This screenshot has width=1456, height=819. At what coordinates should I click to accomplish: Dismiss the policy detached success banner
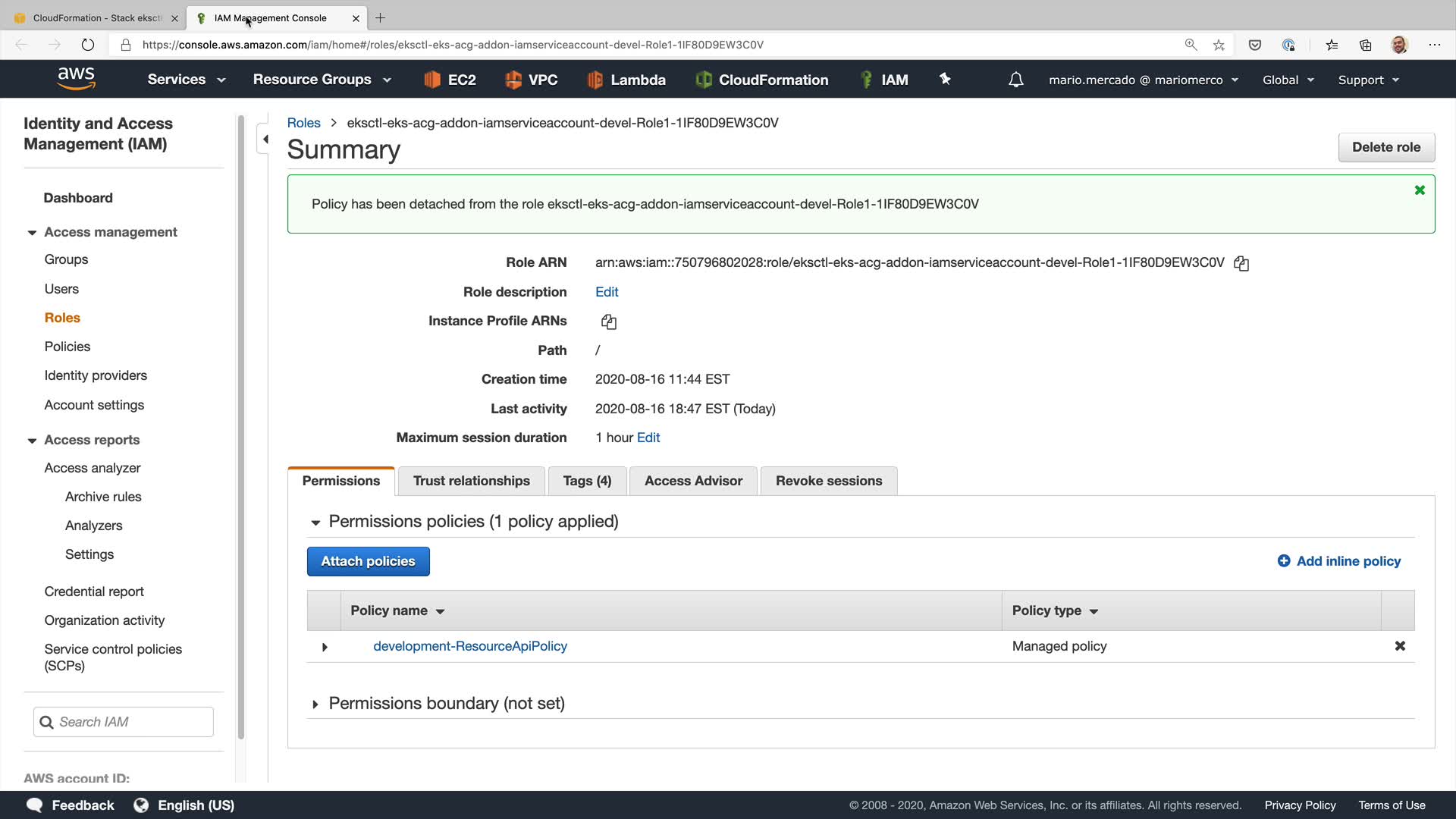[x=1420, y=190]
